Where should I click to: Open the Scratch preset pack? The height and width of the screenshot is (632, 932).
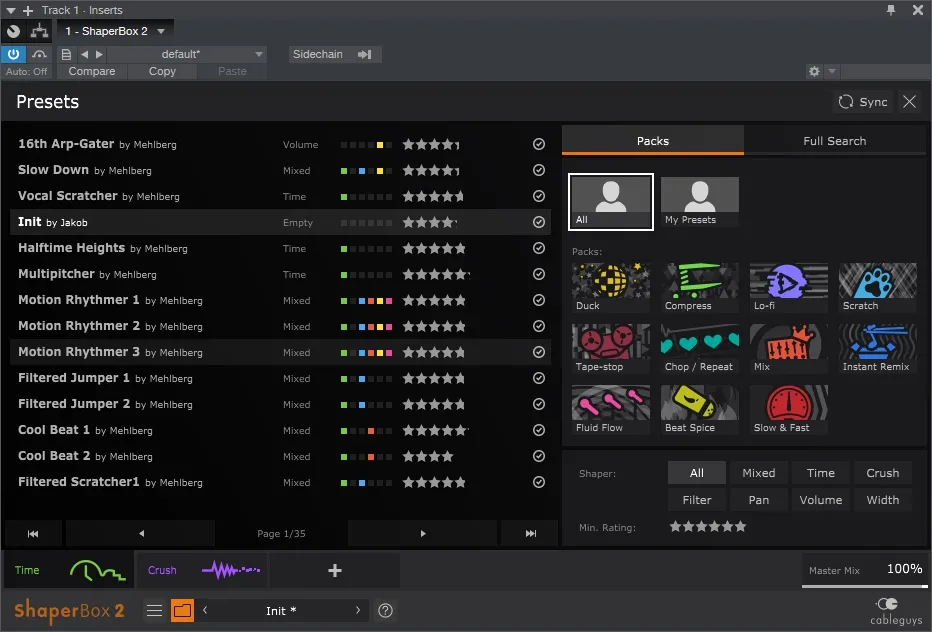[878, 288]
